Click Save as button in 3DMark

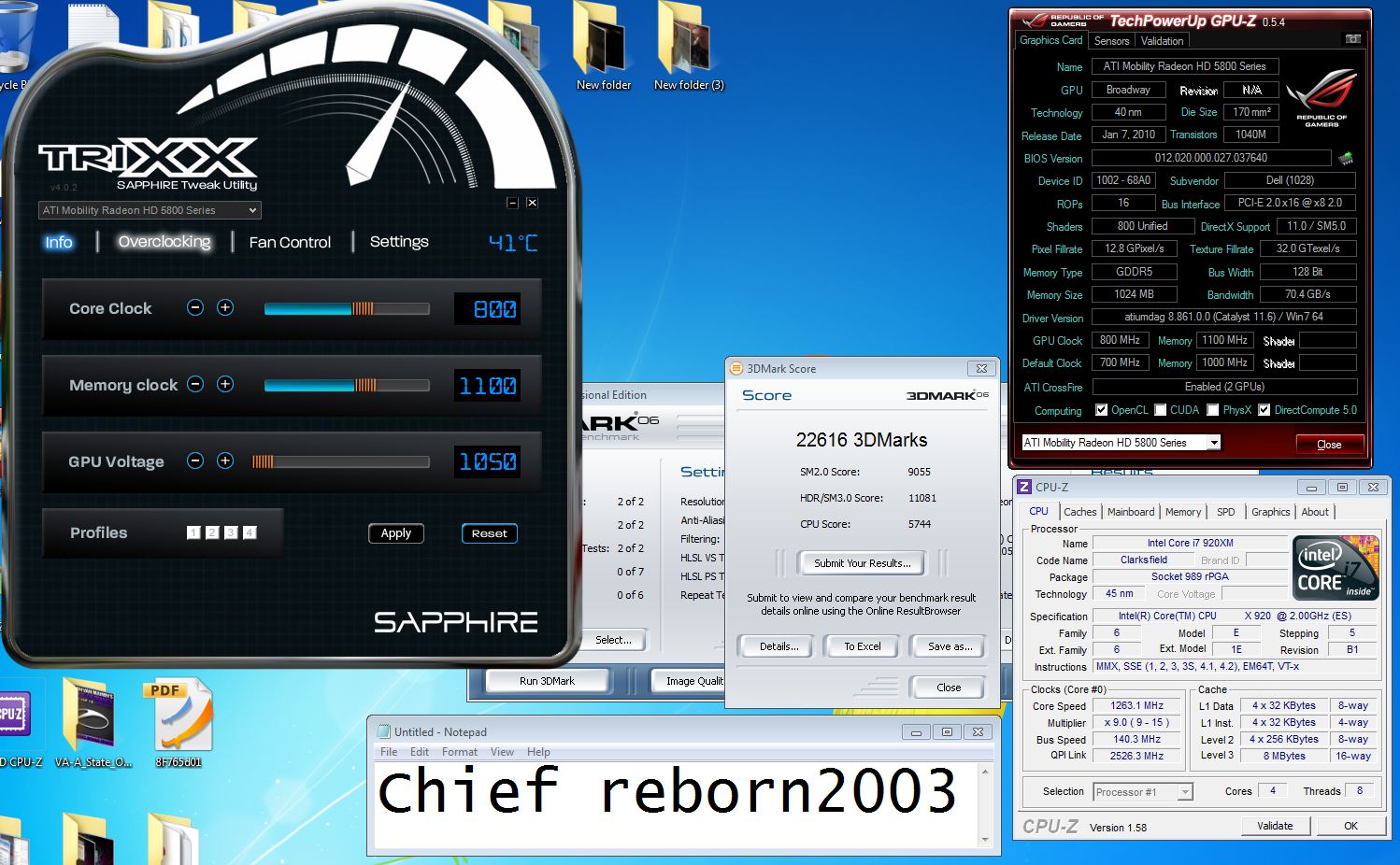click(950, 646)
